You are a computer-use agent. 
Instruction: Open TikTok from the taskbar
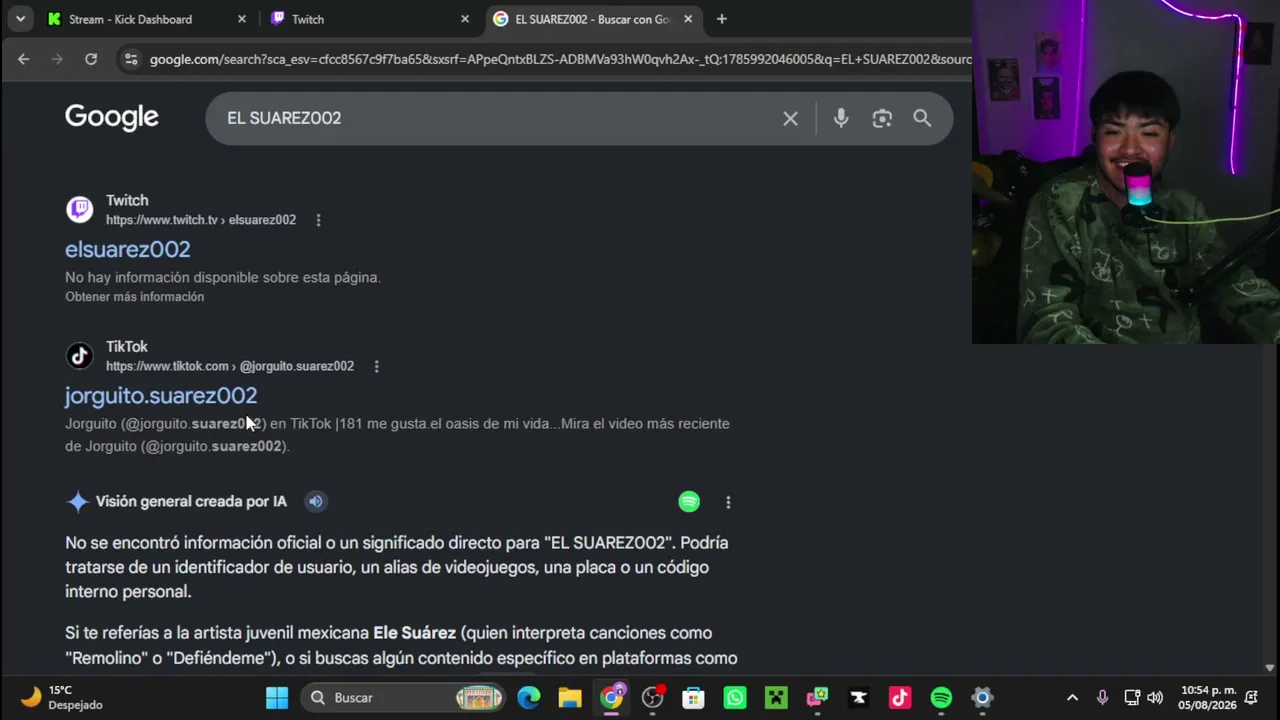(x=900, y=698)
